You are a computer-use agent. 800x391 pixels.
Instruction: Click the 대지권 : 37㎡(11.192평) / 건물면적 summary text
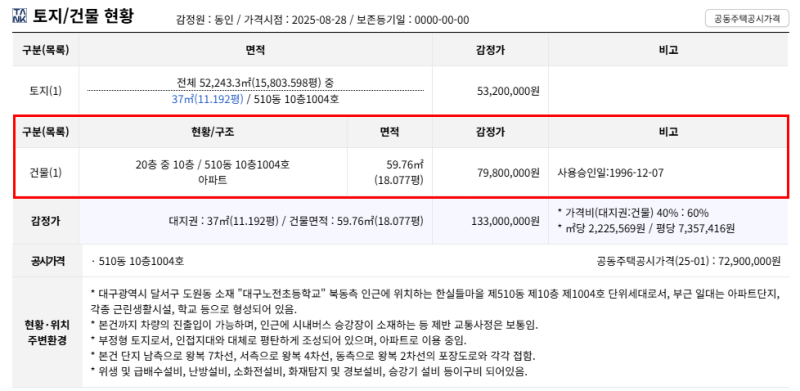(296, 222)
